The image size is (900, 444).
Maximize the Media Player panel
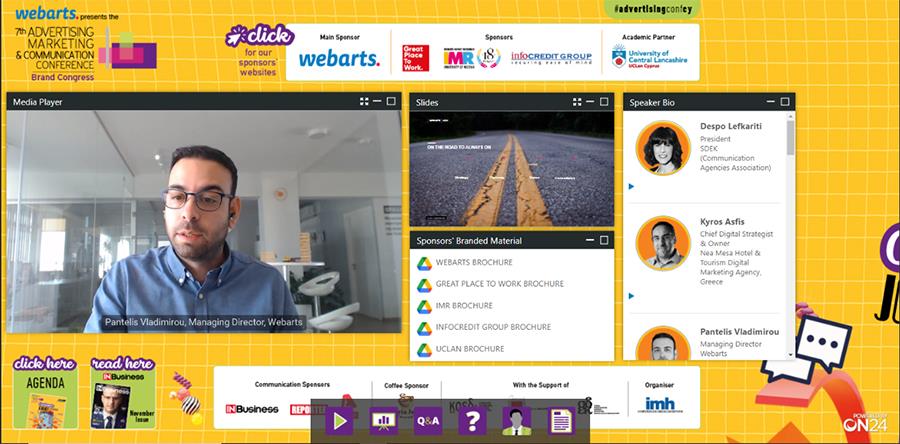391,102
